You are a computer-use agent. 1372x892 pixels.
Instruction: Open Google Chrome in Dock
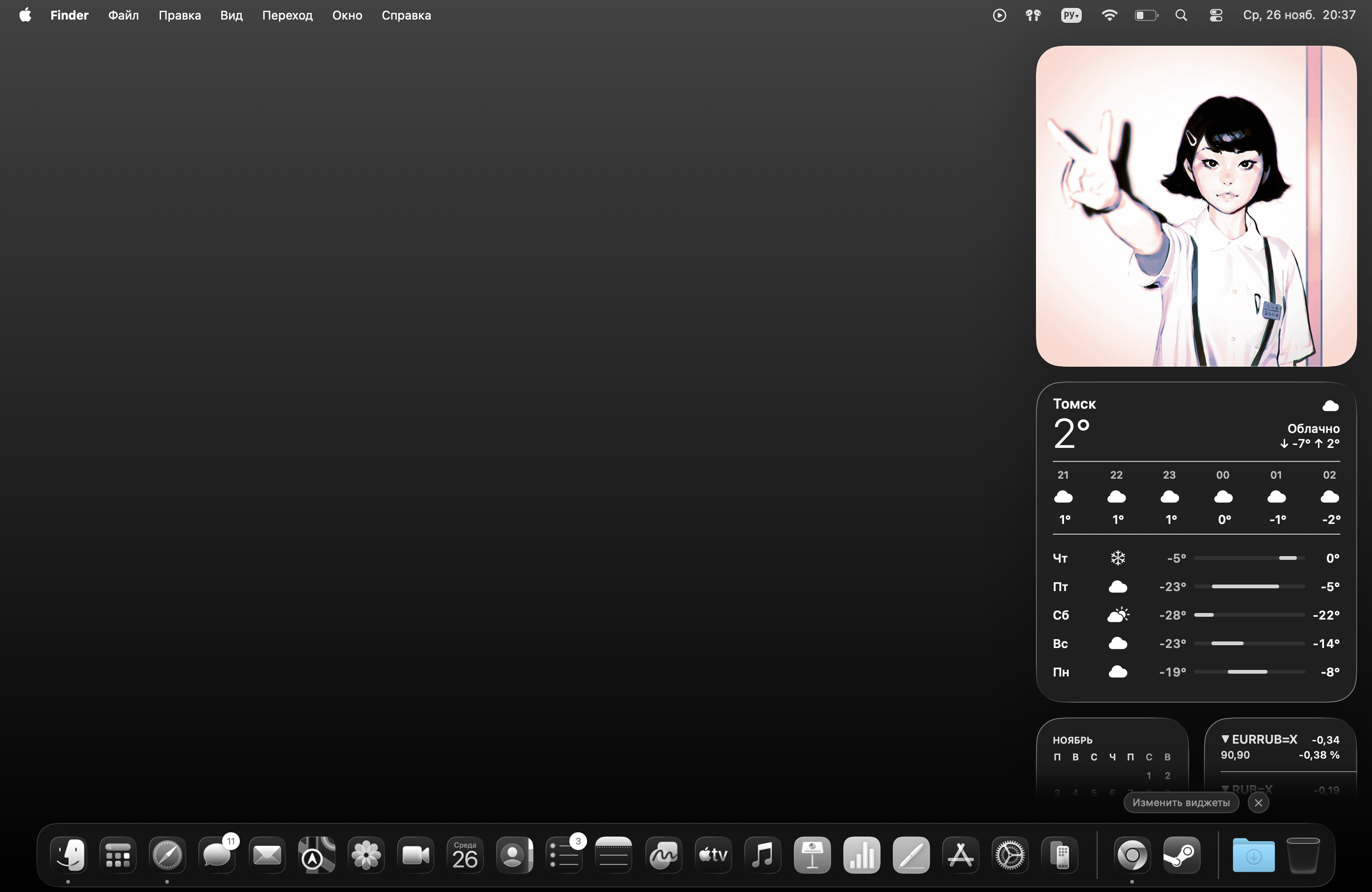[x=1132, y=855]
